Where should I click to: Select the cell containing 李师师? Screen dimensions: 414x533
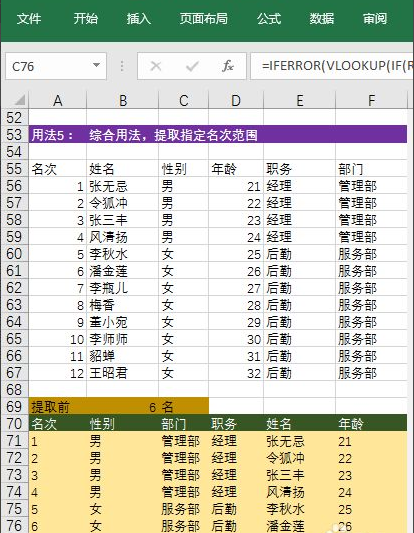(122, 339)
